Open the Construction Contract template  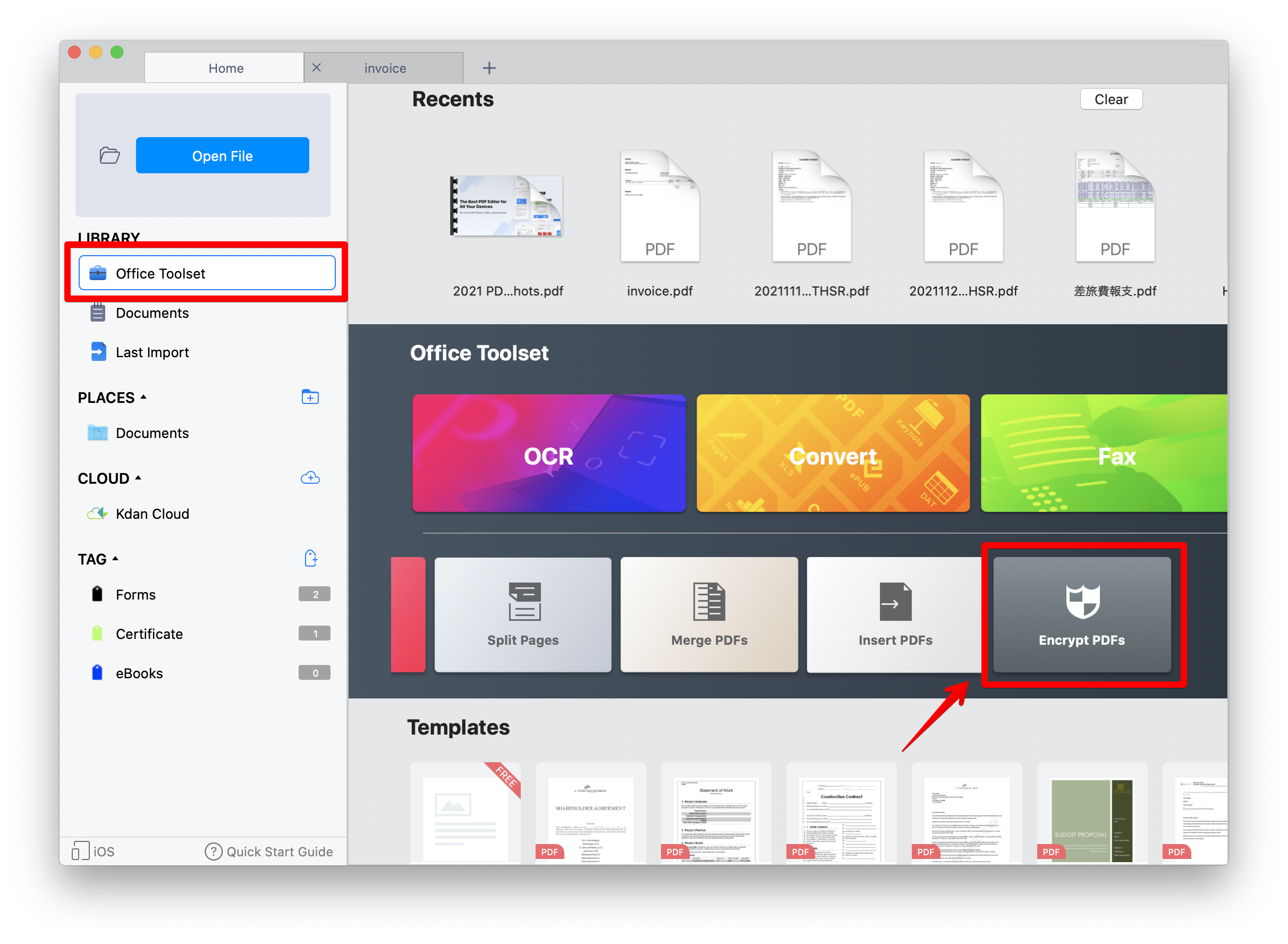(x=841, y=813)
